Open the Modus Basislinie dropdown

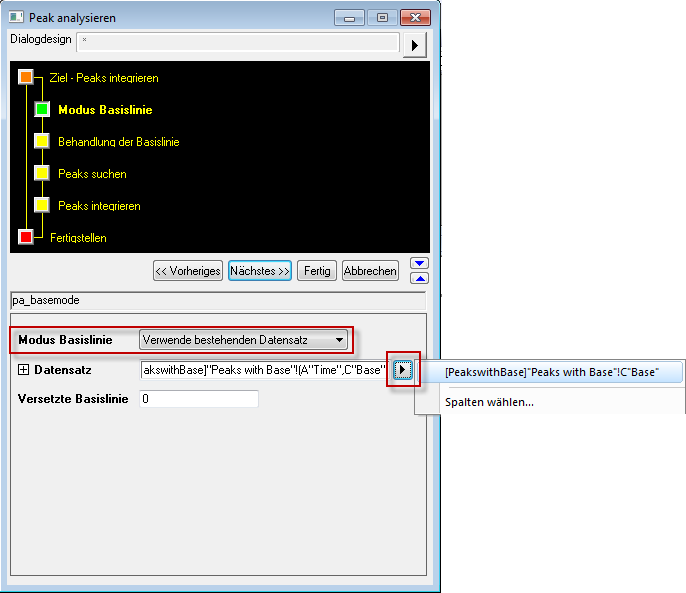pyautogui.click(x=243, y=340)
